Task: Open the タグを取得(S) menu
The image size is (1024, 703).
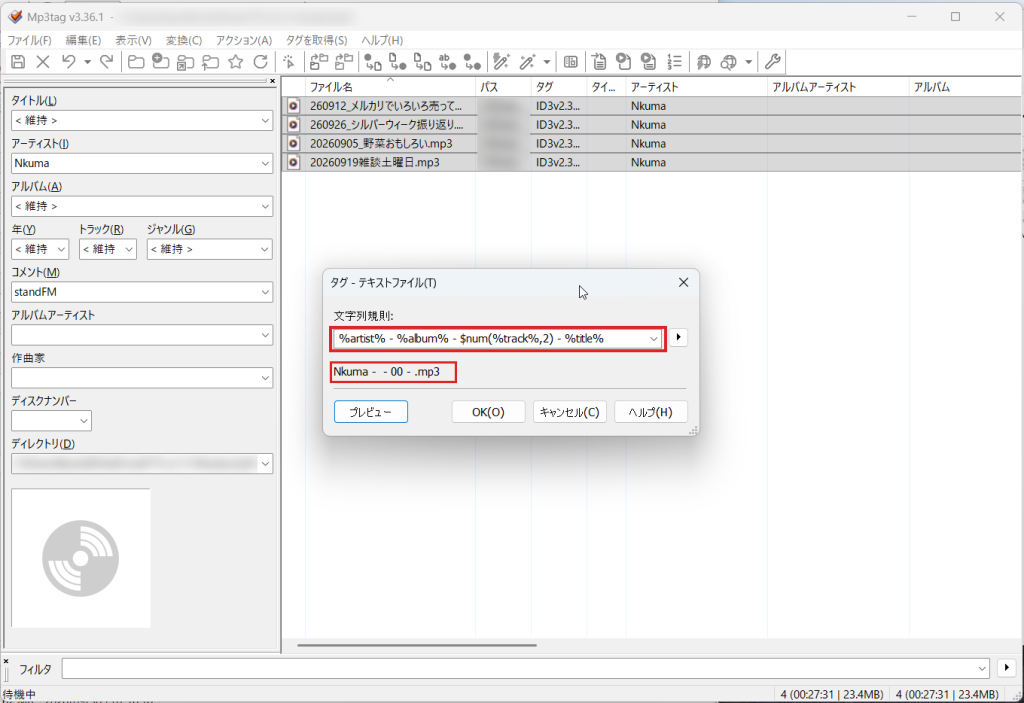Action: (317, 41)
